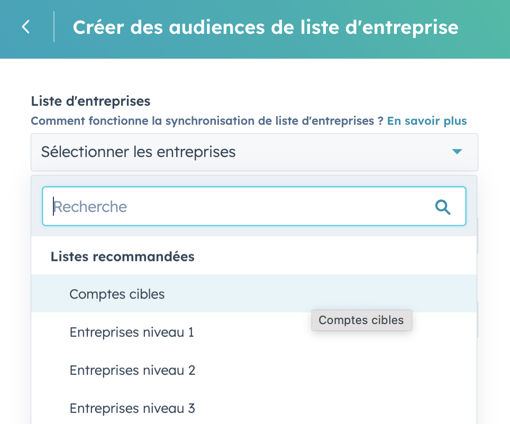
Task: Open the Sélectionner les entreprises dropdown
Action: [x=254, y=152]
